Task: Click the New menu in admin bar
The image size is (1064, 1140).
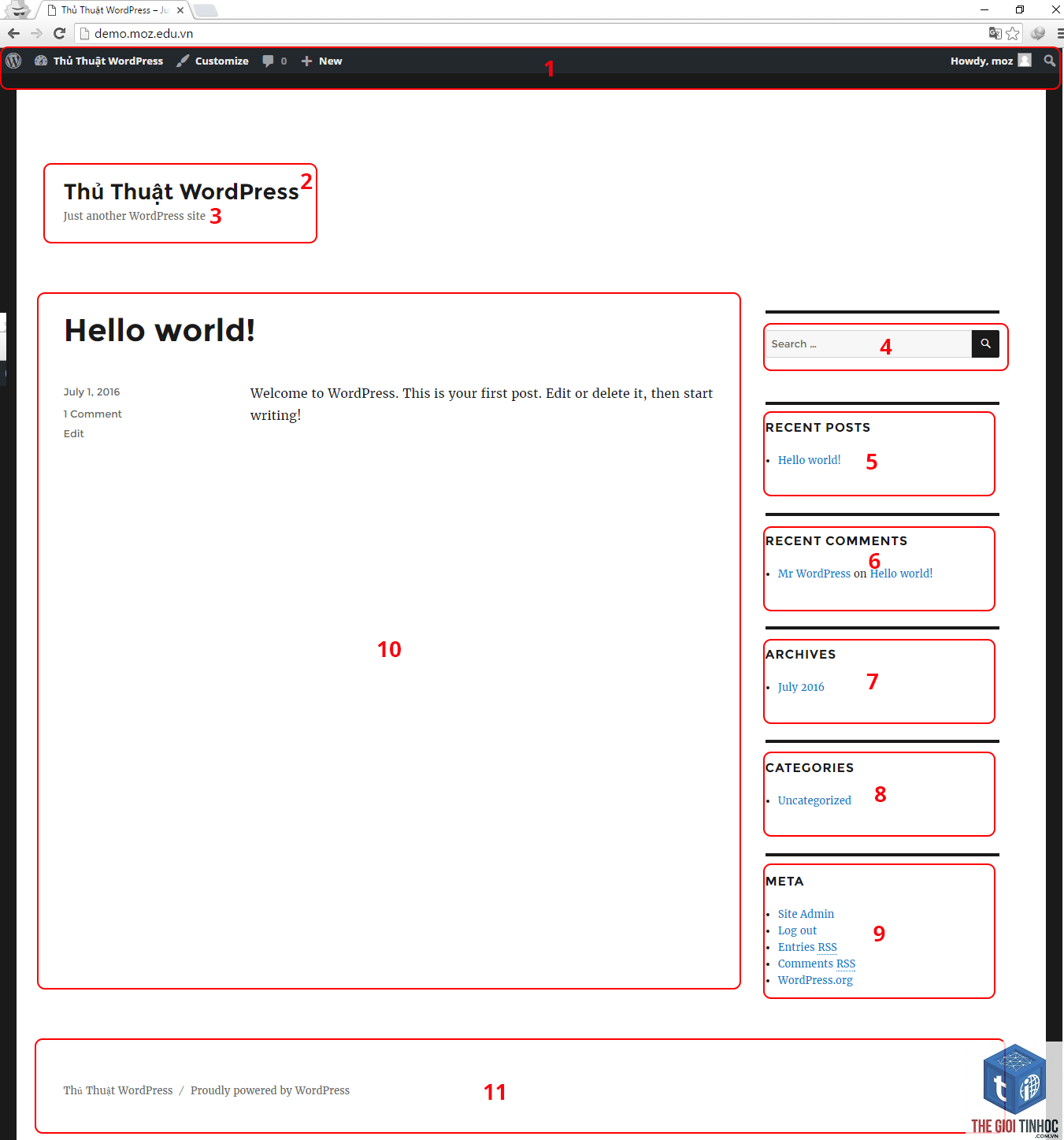Action: [x=321, y=61]
